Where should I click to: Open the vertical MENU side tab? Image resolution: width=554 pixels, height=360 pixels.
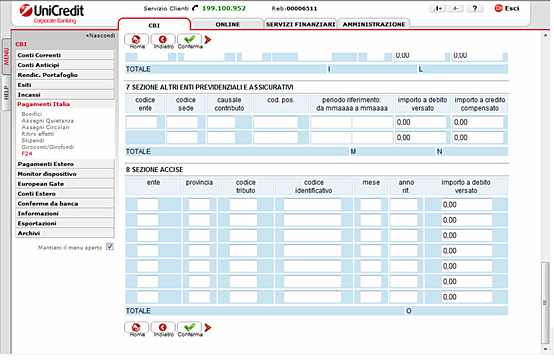[6, 57]
